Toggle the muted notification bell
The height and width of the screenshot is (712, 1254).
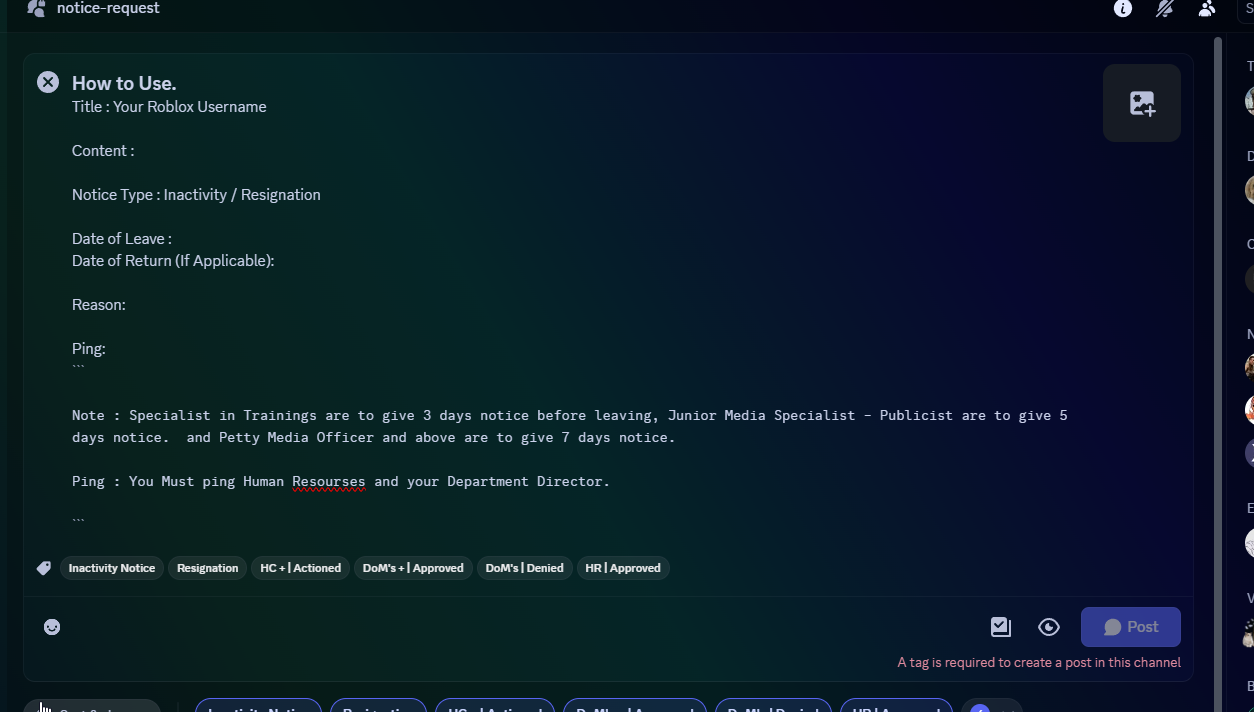tap(1165, 9)
